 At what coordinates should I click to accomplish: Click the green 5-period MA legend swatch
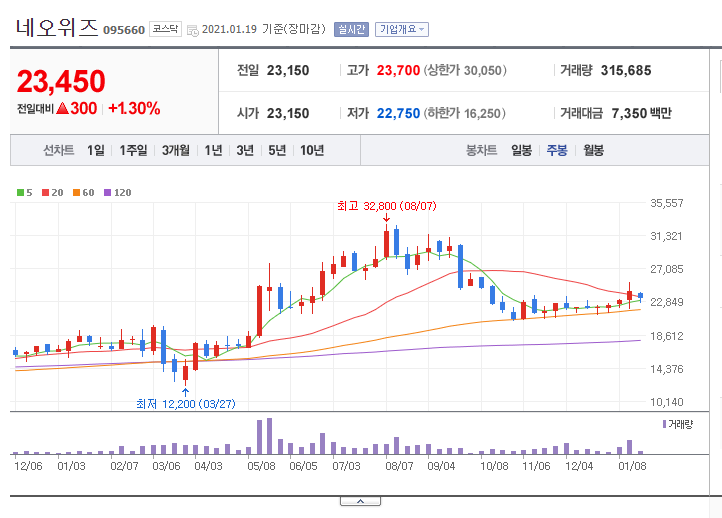click(20, 192)
